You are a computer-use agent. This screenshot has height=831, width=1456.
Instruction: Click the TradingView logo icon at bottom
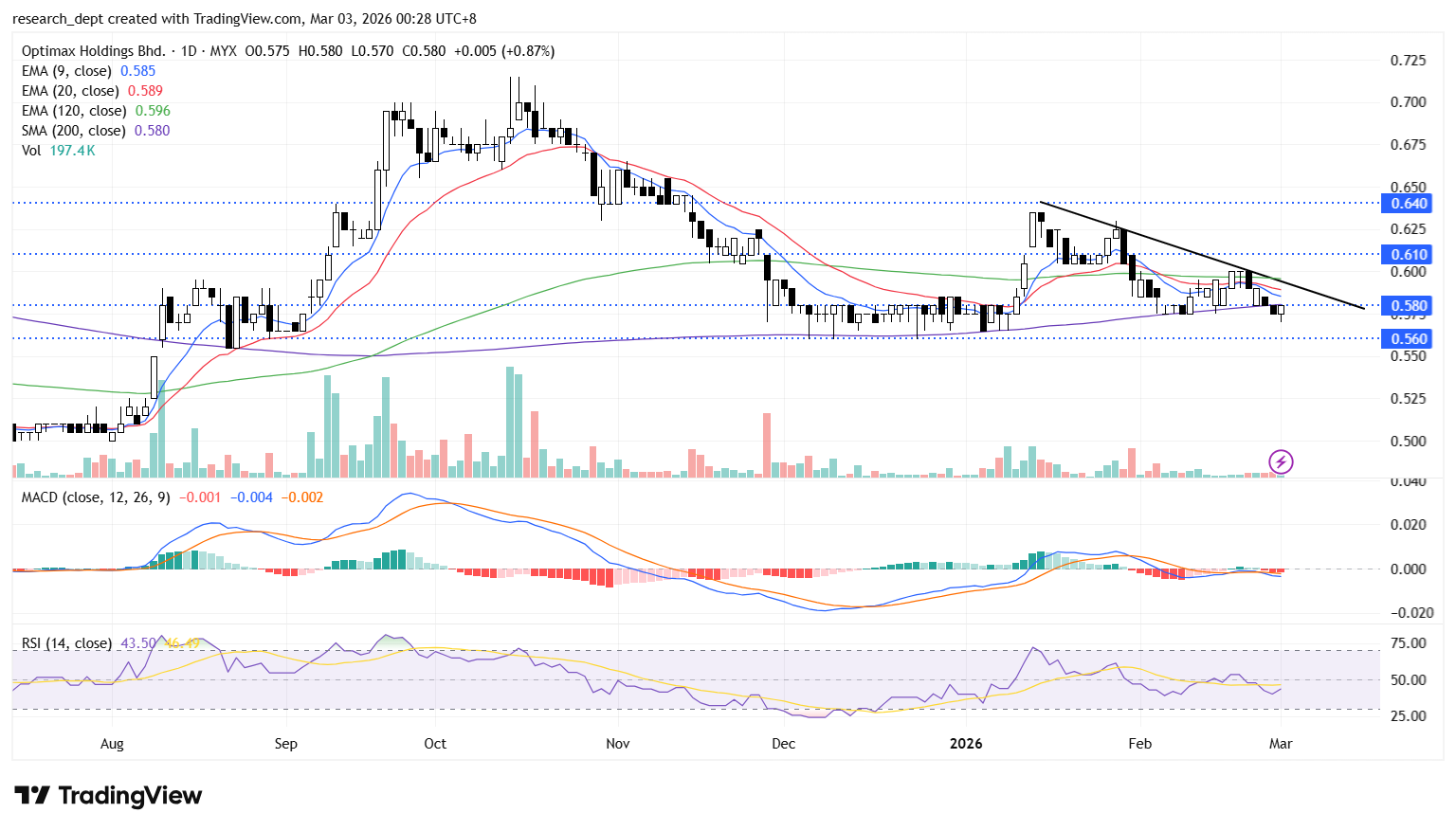point(31,795)
